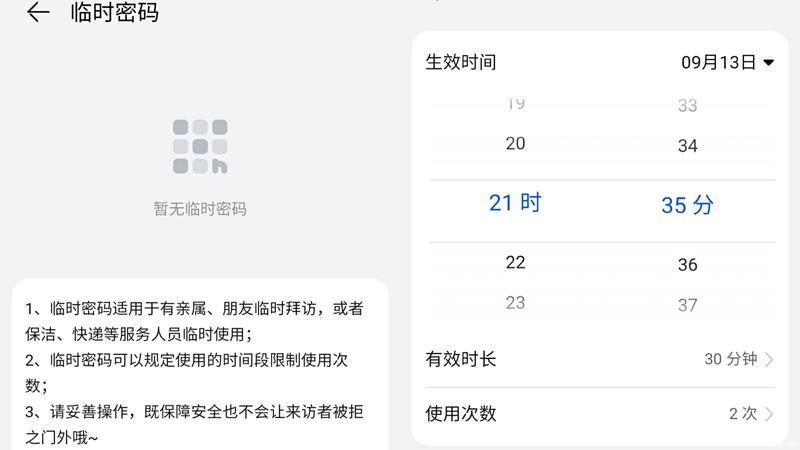Open the 09月13日 date dropdown
The image size is (800, 450).
tap(728, 62)
